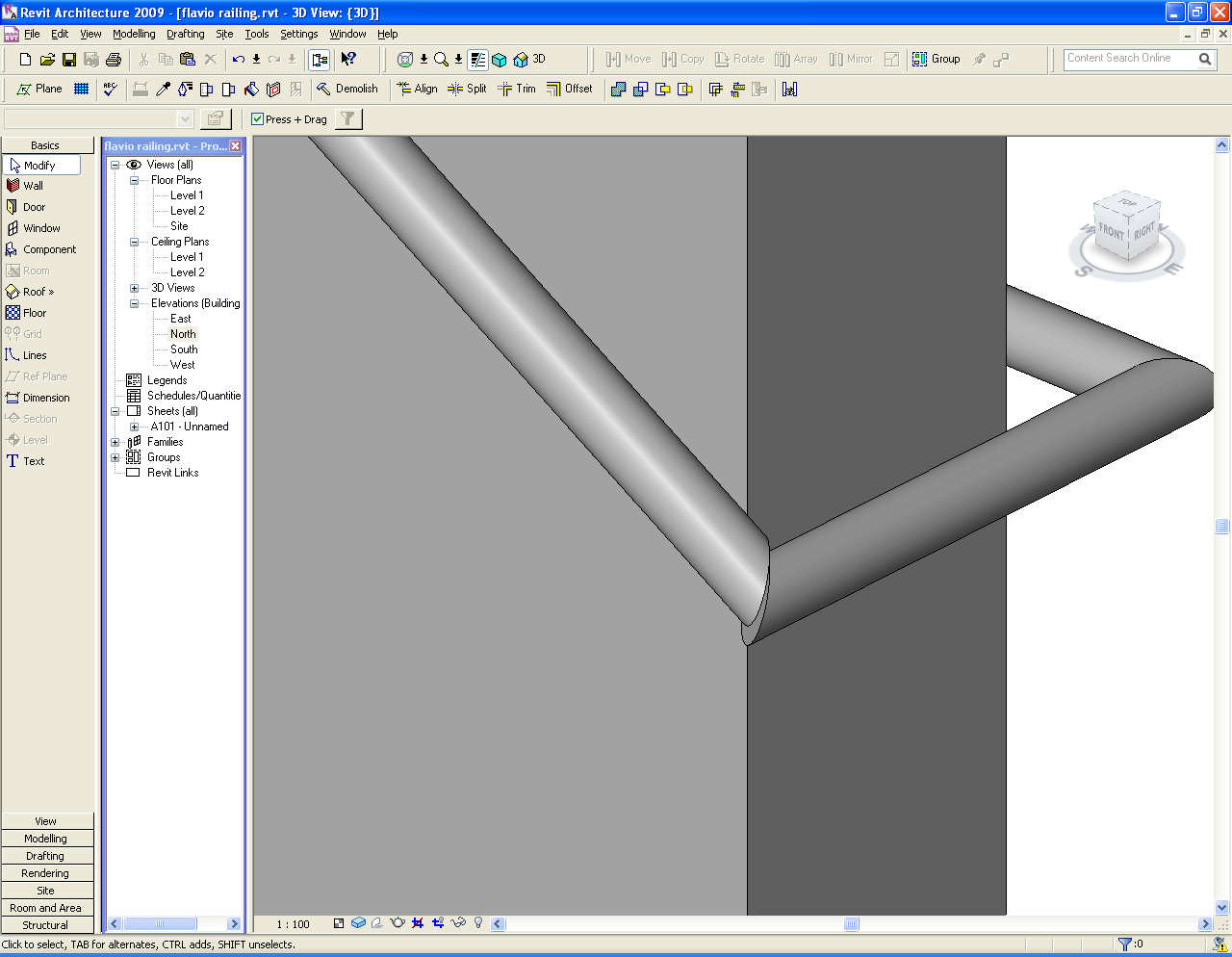Click the Save icon in toolbar

click(69, 60)
